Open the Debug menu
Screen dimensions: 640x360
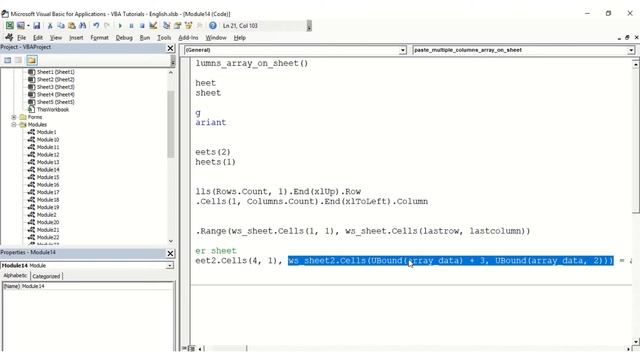(x=124, y=38)
